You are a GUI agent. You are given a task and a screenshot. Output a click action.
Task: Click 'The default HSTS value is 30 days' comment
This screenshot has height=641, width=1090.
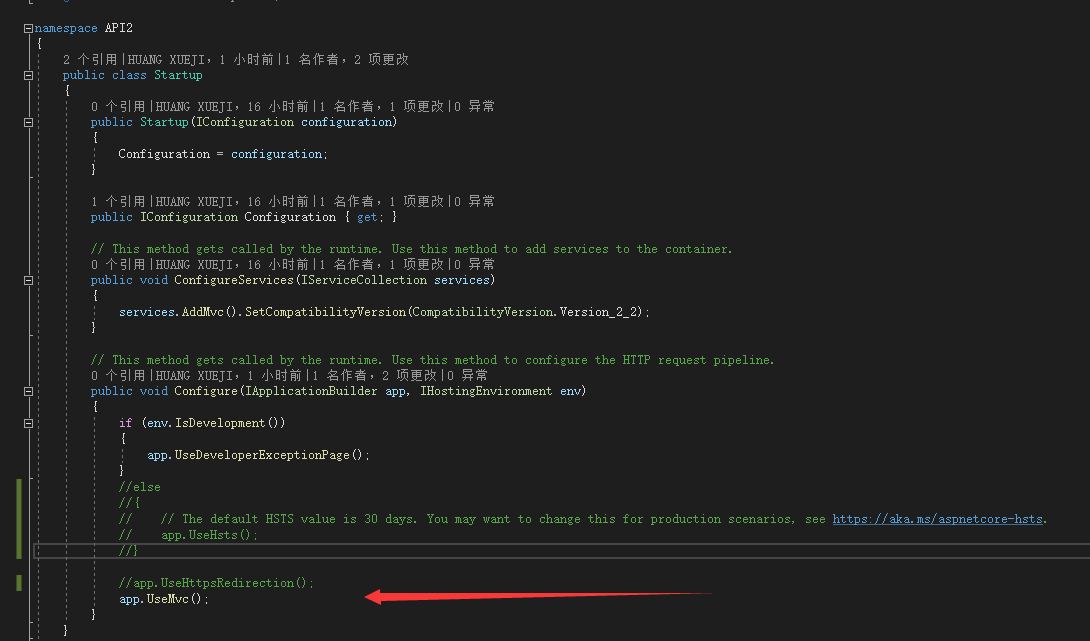tap(298, 519)
